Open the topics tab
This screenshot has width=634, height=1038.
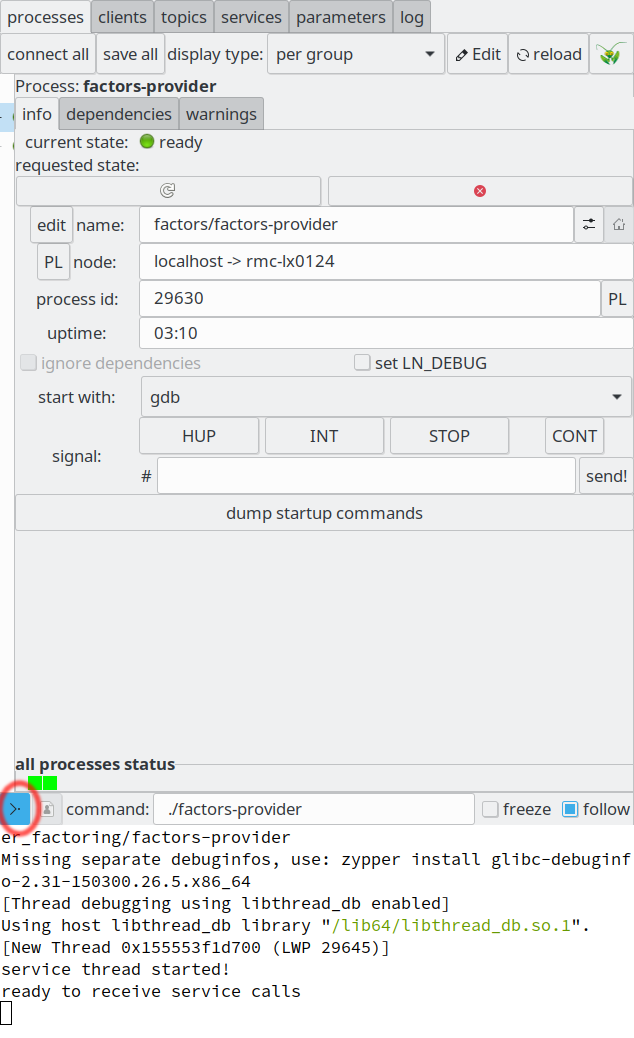tap(184, 17)
